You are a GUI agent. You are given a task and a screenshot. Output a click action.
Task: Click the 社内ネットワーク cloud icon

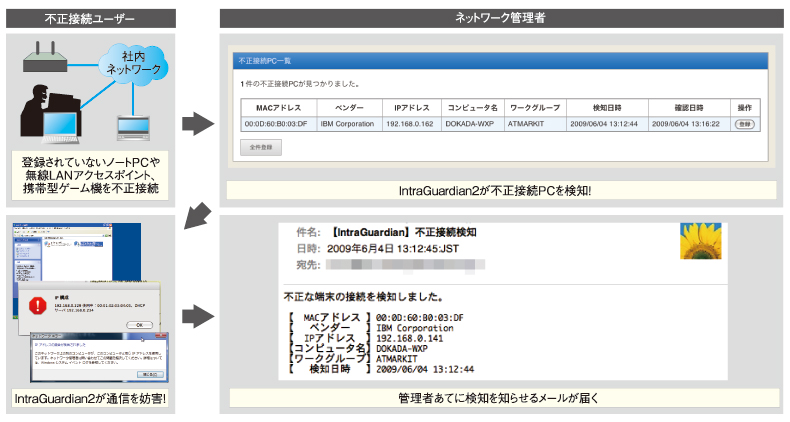(133, 64)
